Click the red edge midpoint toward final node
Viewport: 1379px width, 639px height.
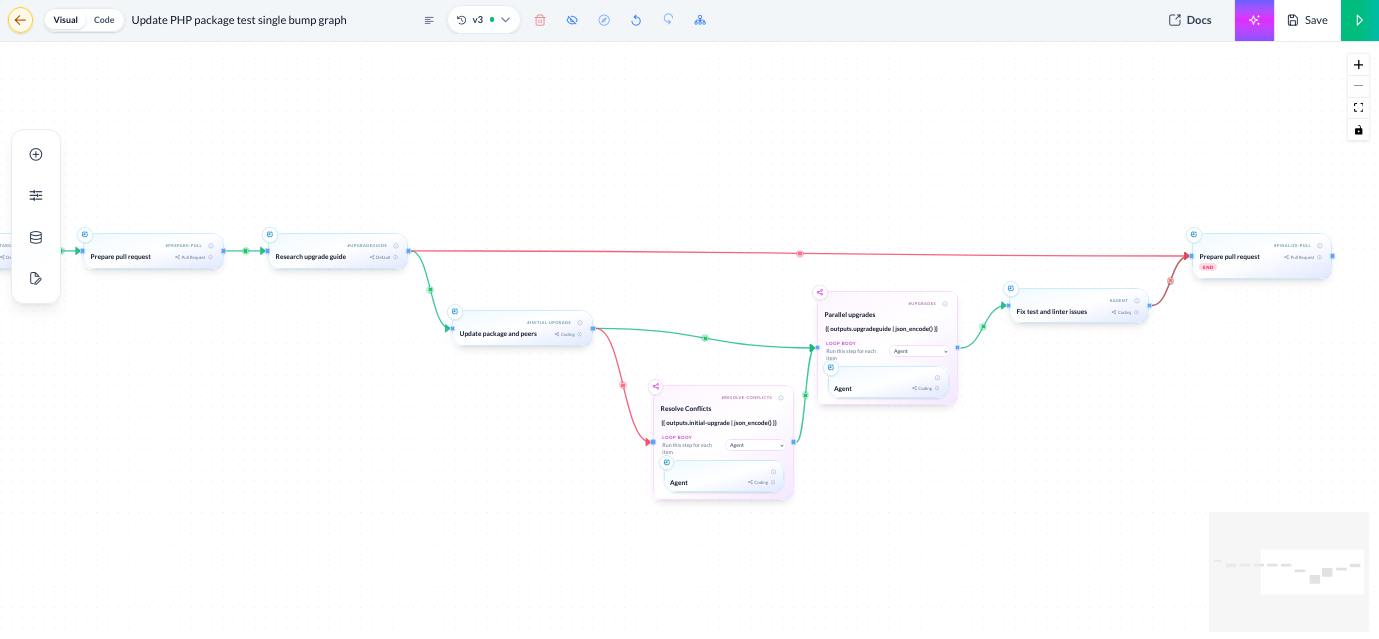(x=800, y=254)
